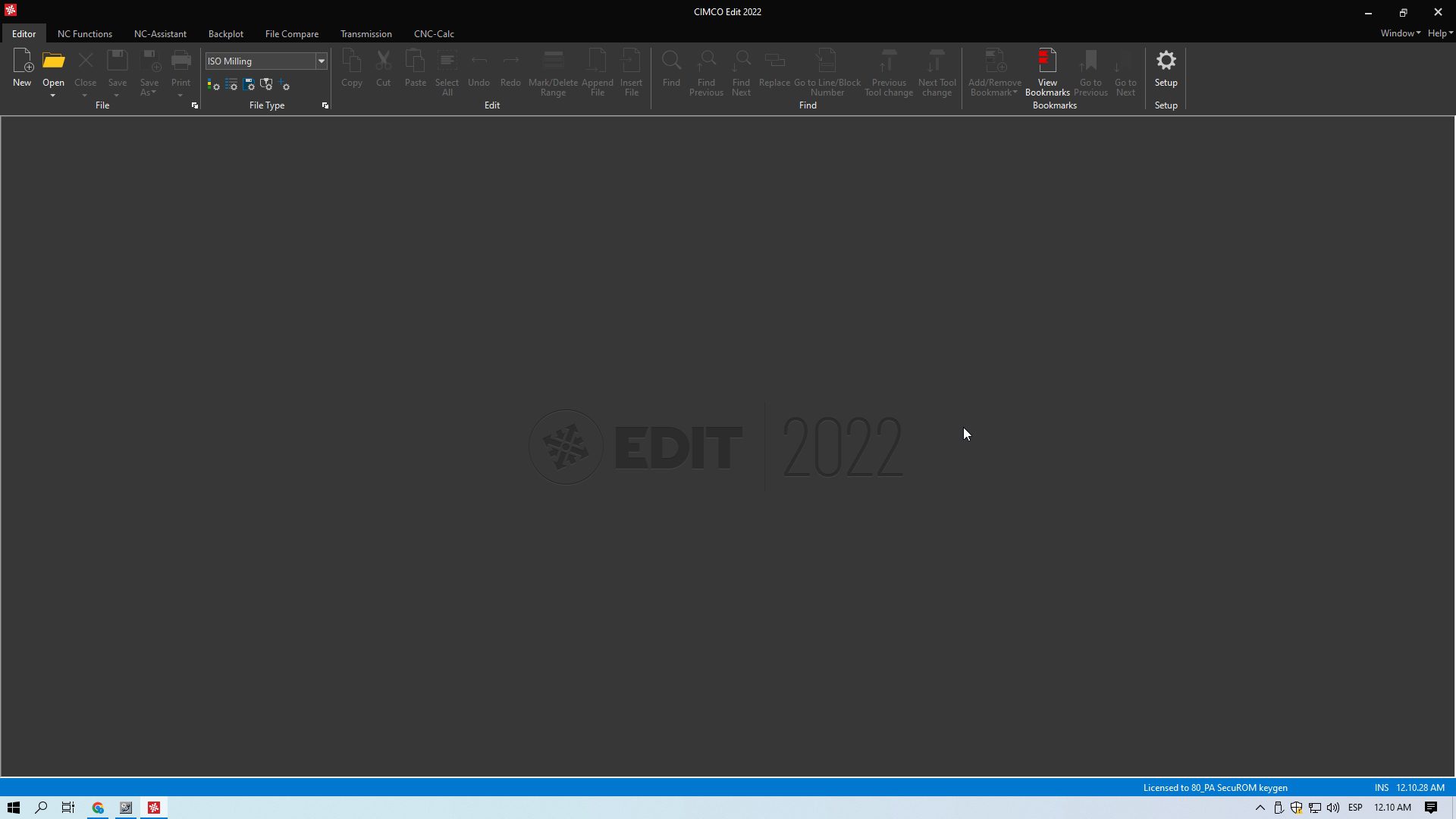Toggle bookmark with Add/Remove Bookmark

click(x=993, y=72)
